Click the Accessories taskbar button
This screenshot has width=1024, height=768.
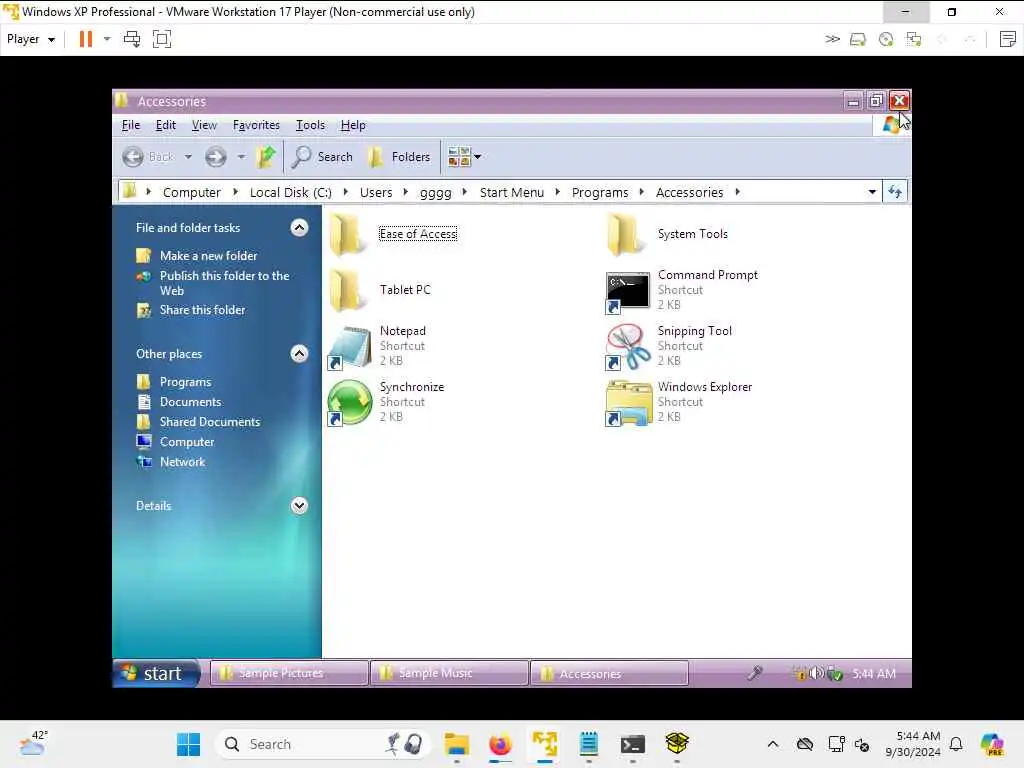609,673
